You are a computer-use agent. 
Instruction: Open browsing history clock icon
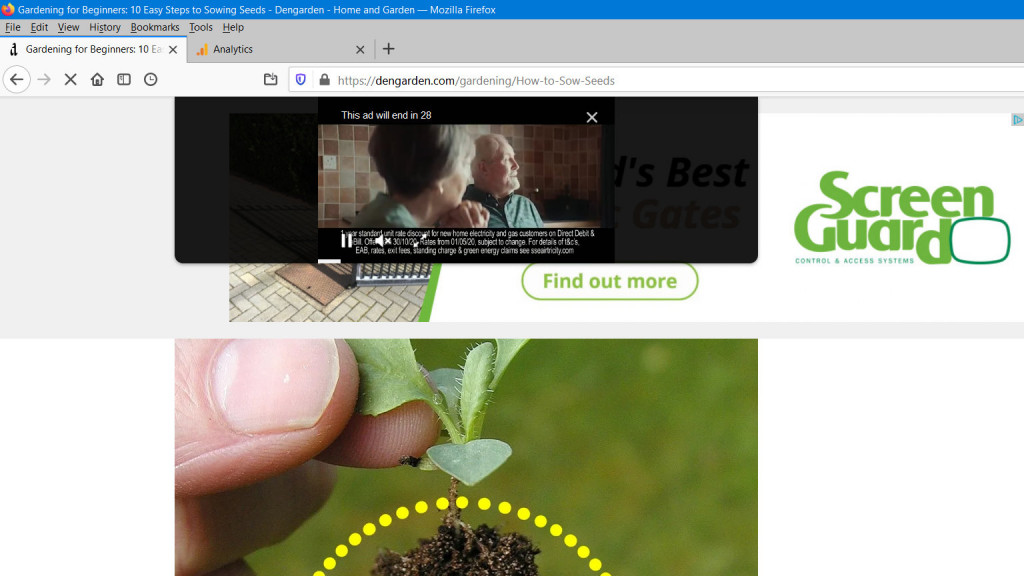coord(151,80)
